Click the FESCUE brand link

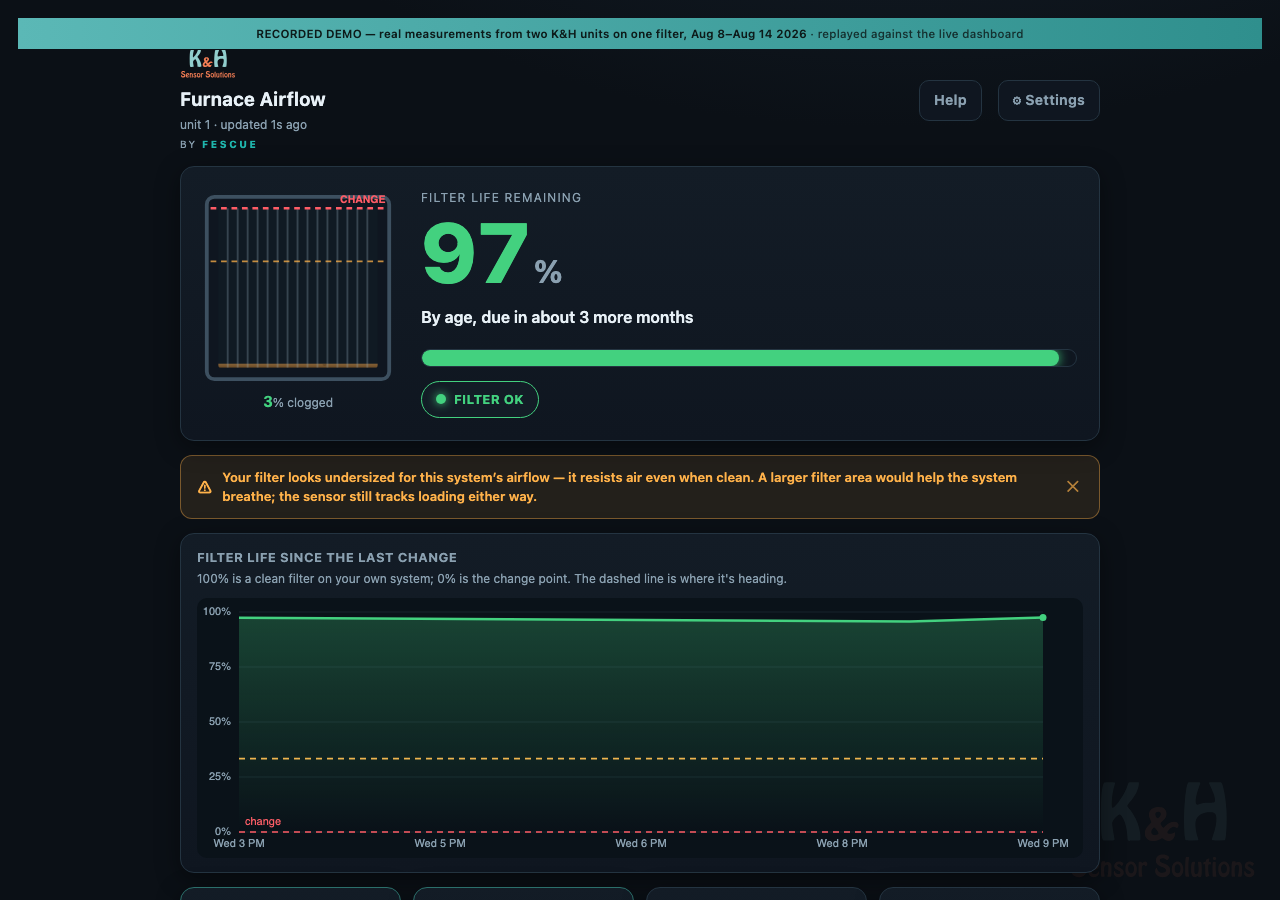(230, 145)
